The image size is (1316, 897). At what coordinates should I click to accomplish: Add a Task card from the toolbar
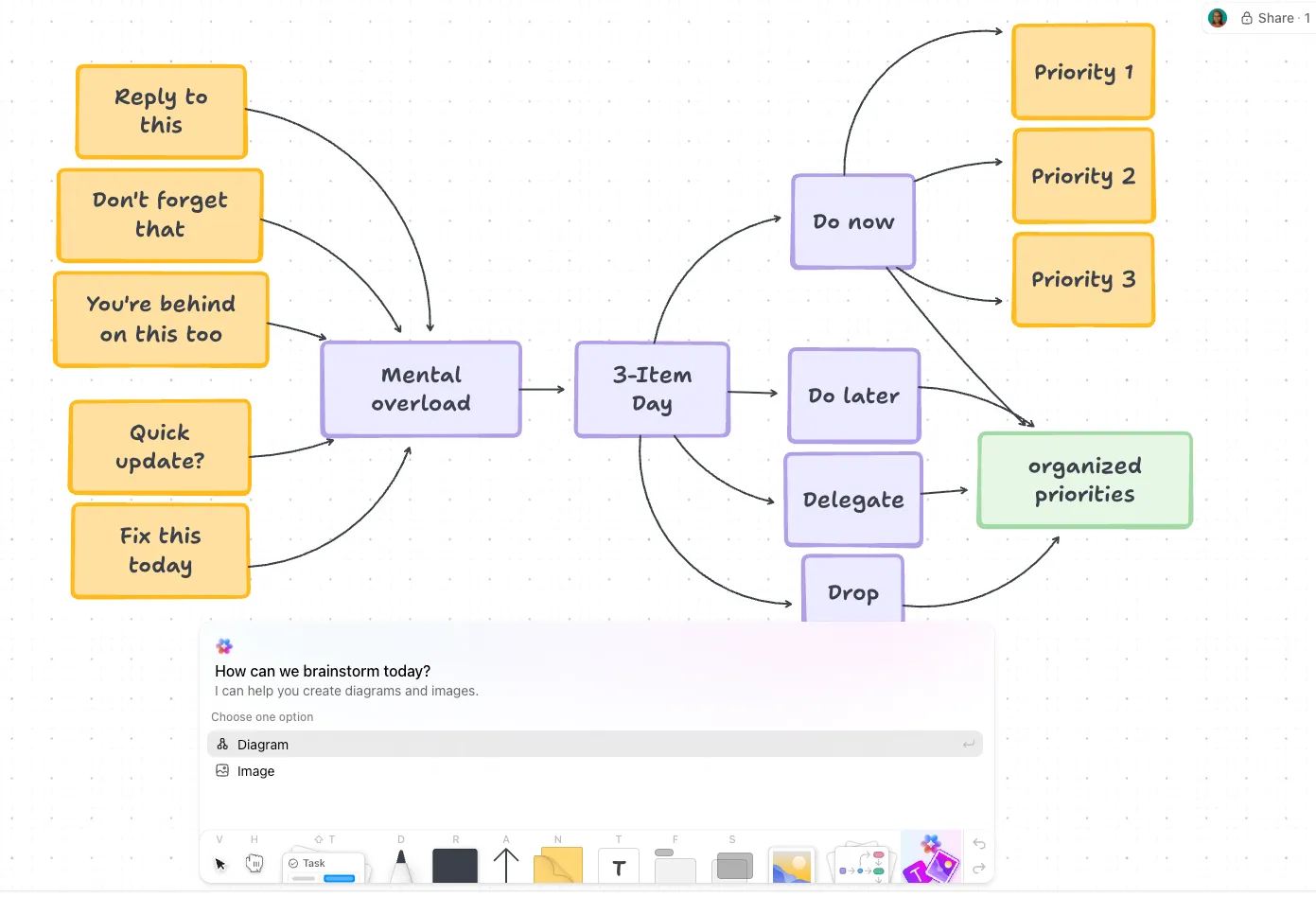pos(324,867)
